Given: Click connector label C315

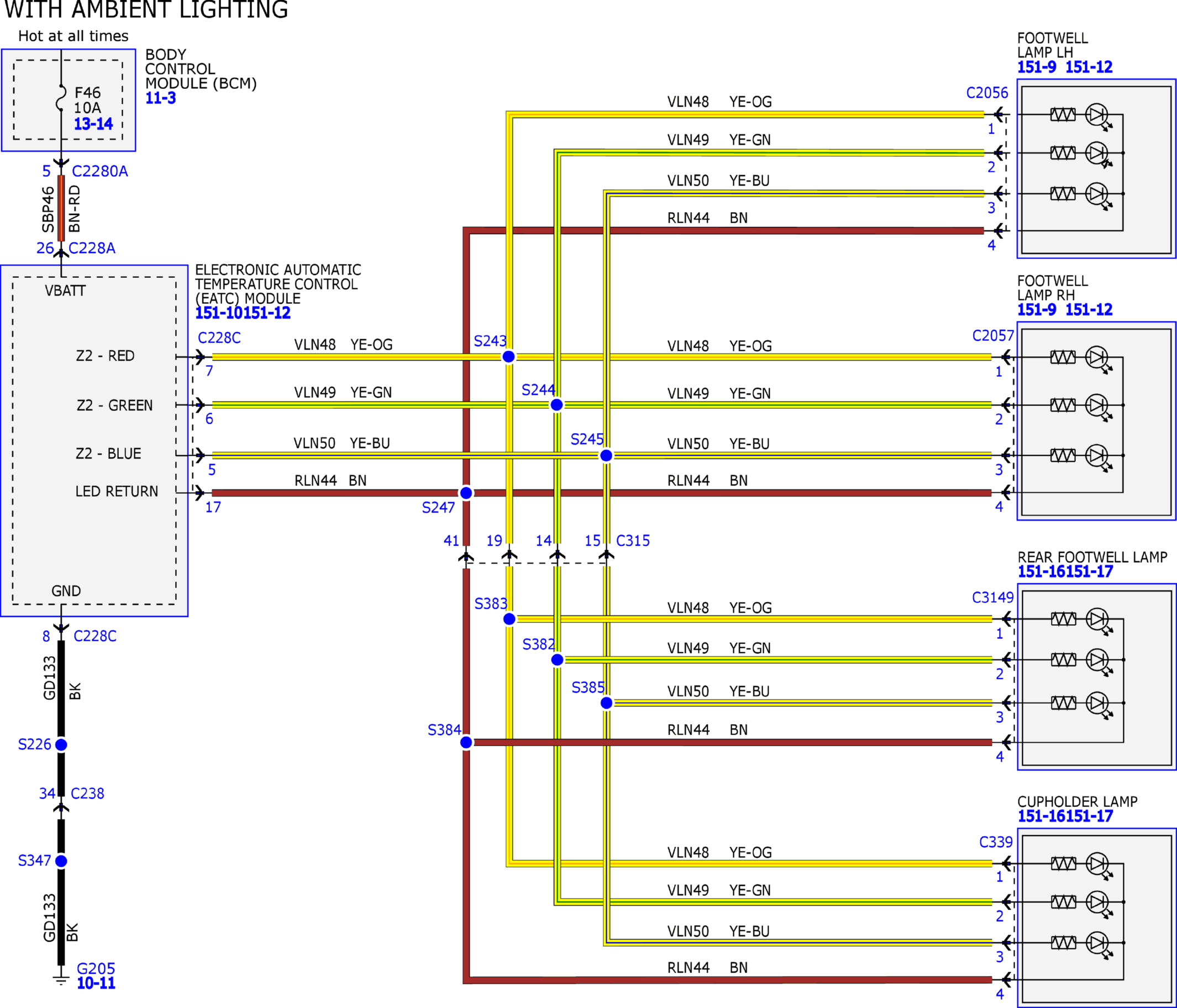Looking at the screenshot, I should (x=633, y=541).
